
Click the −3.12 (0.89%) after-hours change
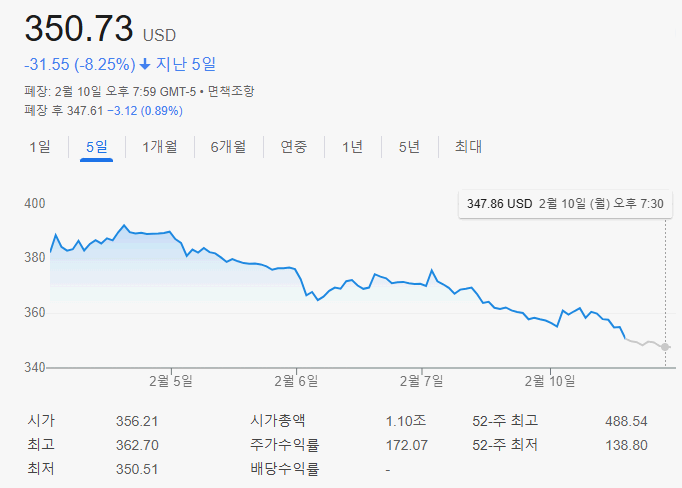[145, 110]
